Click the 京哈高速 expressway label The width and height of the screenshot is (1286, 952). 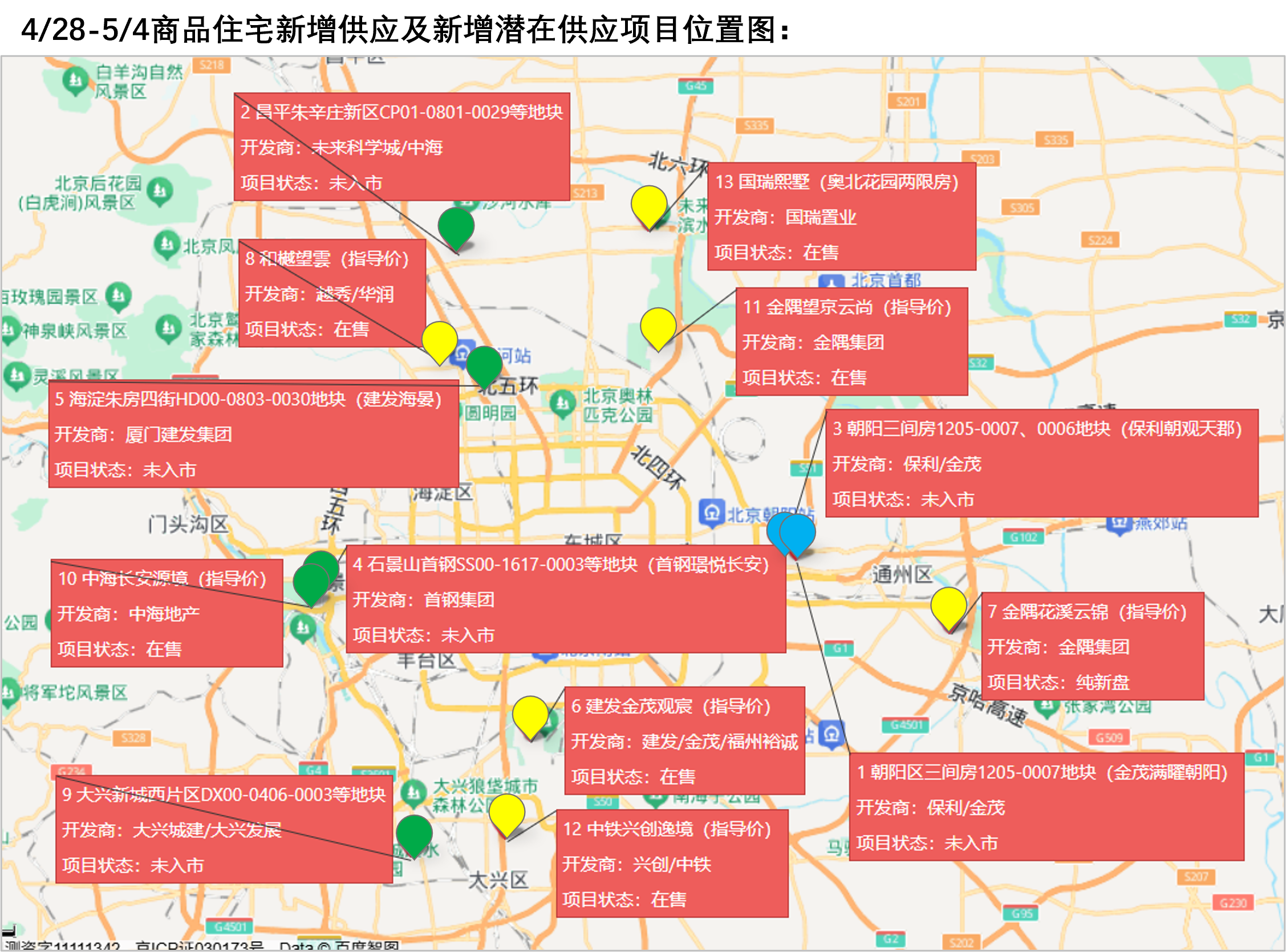pos(988,705)
